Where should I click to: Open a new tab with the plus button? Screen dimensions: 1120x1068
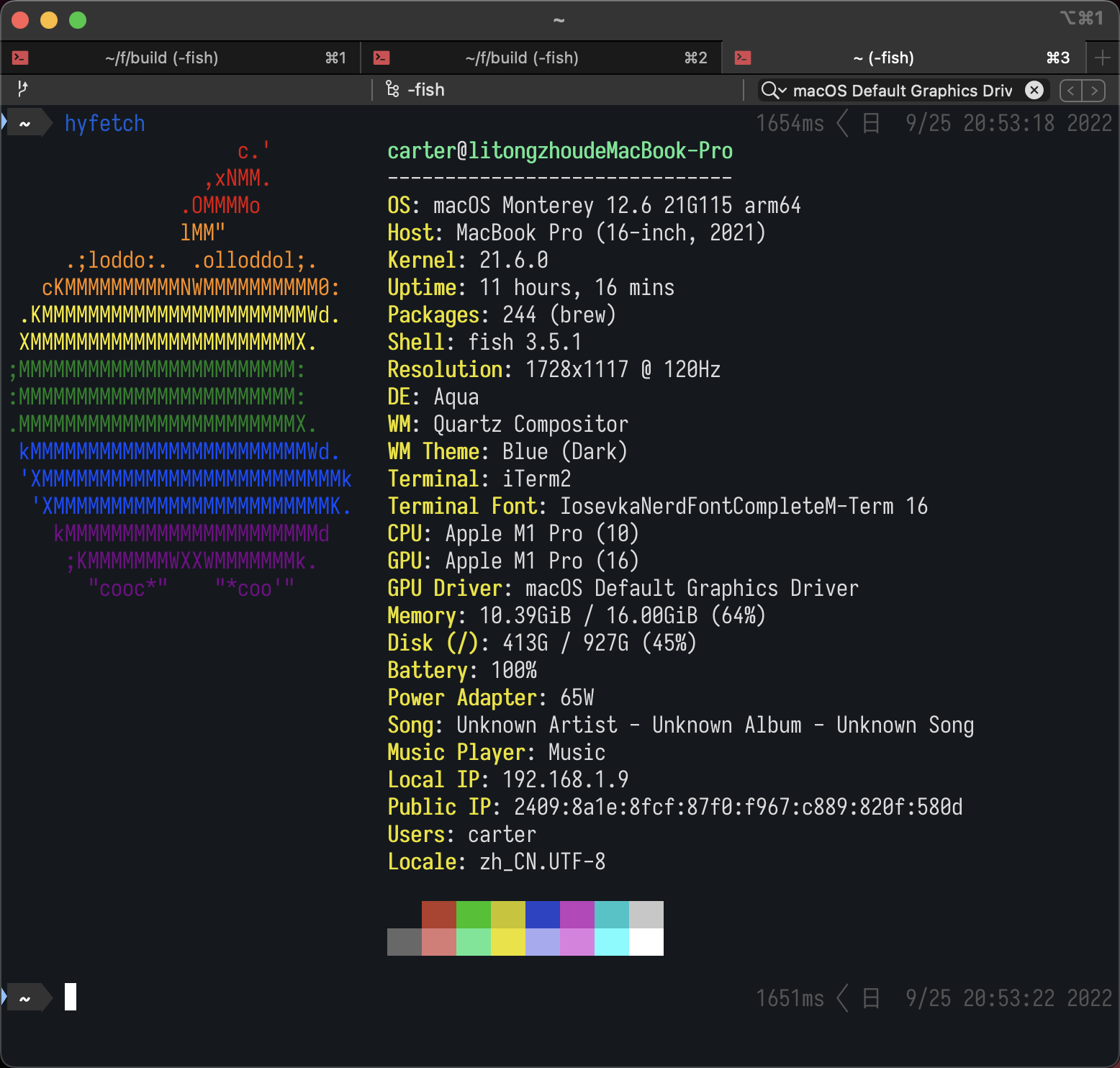tap(1102, 58)
